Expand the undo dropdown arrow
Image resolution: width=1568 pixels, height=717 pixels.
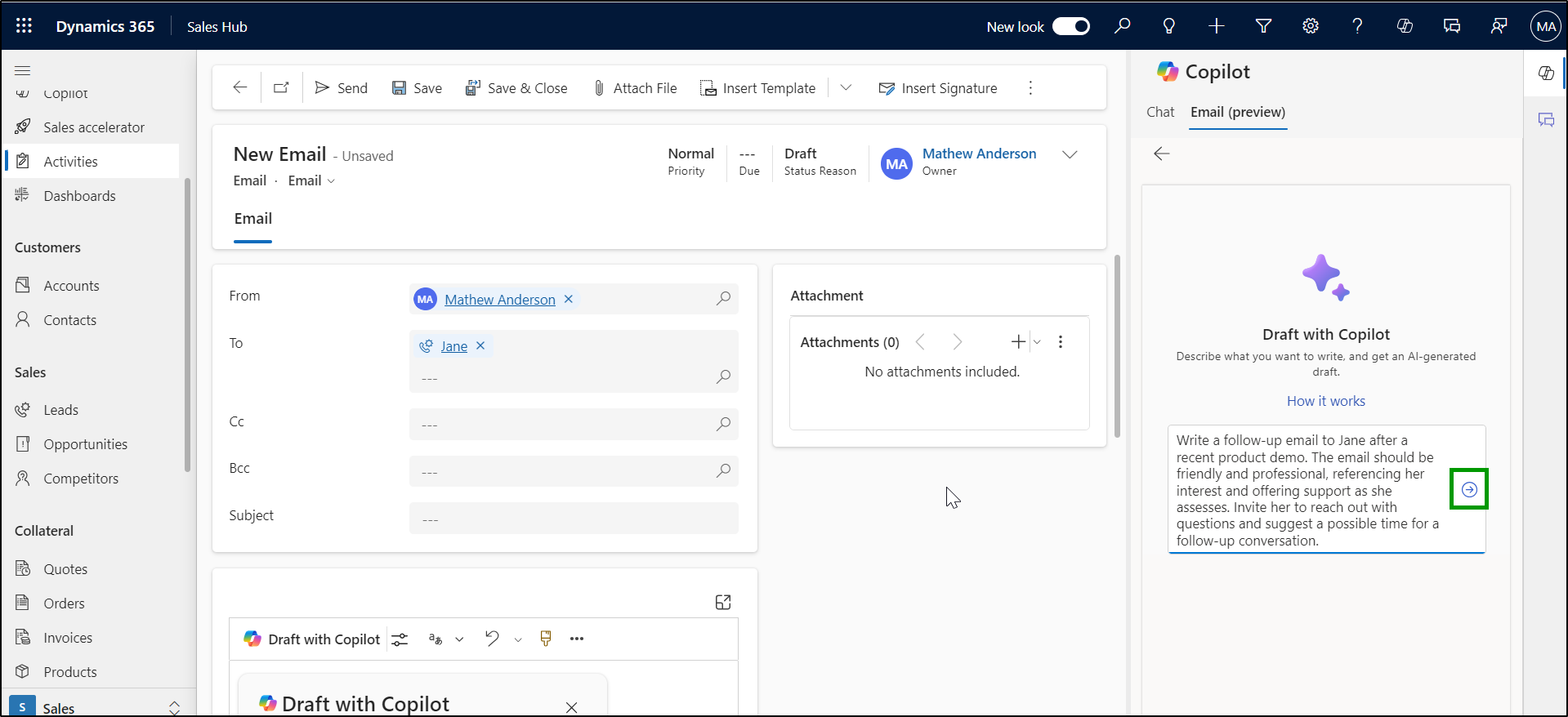pyautogui.click(x=518, y=639)
